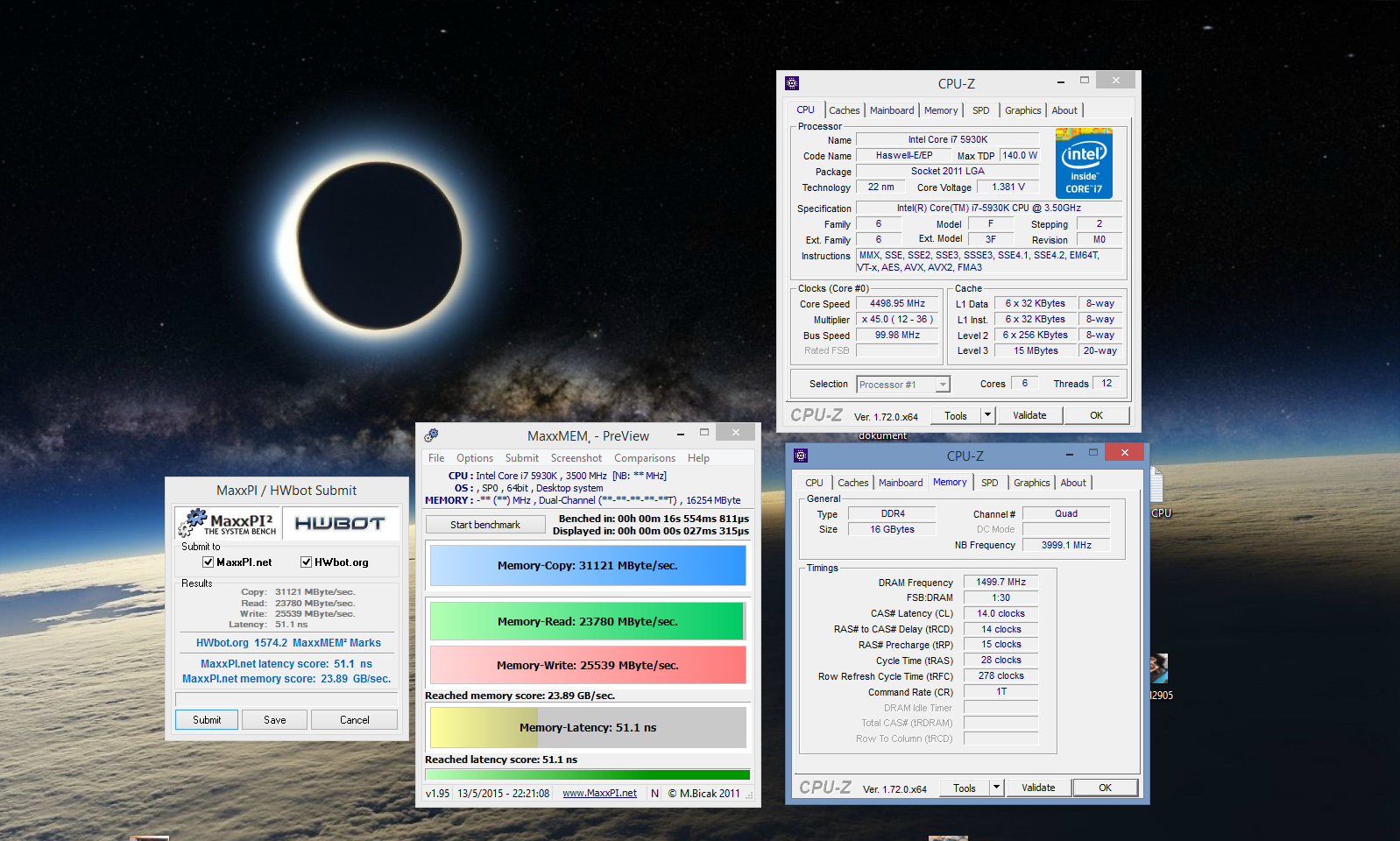
Task: Click Tools button in CPU-Z Memory window
Action: click(x=965, y=788)
